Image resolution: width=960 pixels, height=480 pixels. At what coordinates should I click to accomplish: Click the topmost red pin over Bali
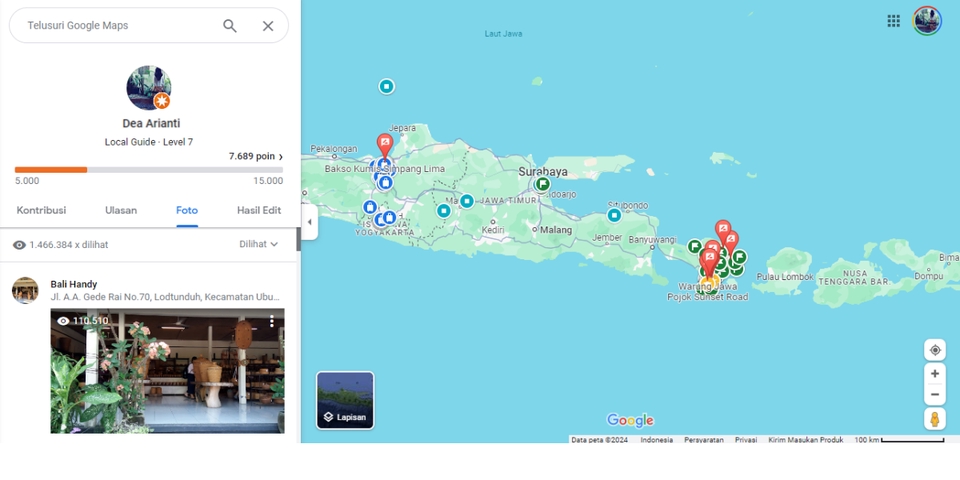point(723,231)
